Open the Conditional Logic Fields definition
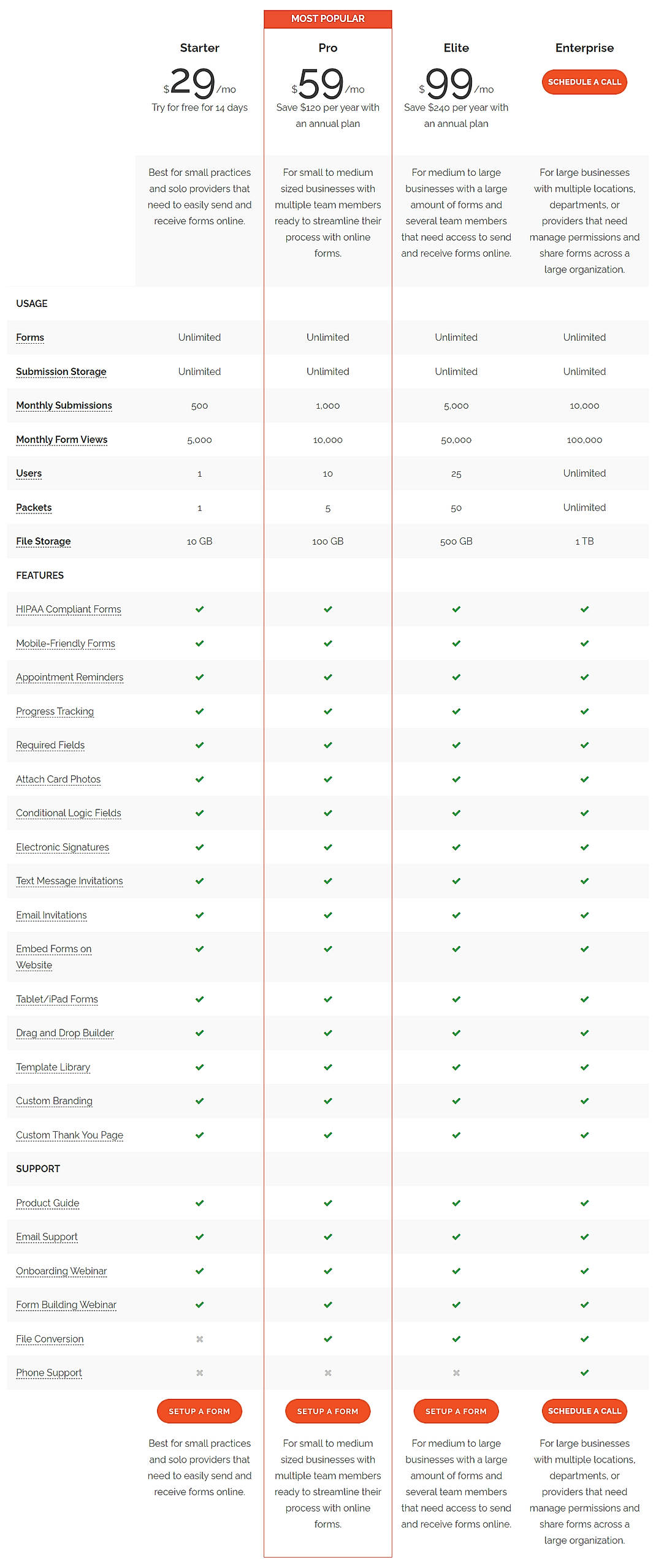656x1568 pixels. coord(68,812)
